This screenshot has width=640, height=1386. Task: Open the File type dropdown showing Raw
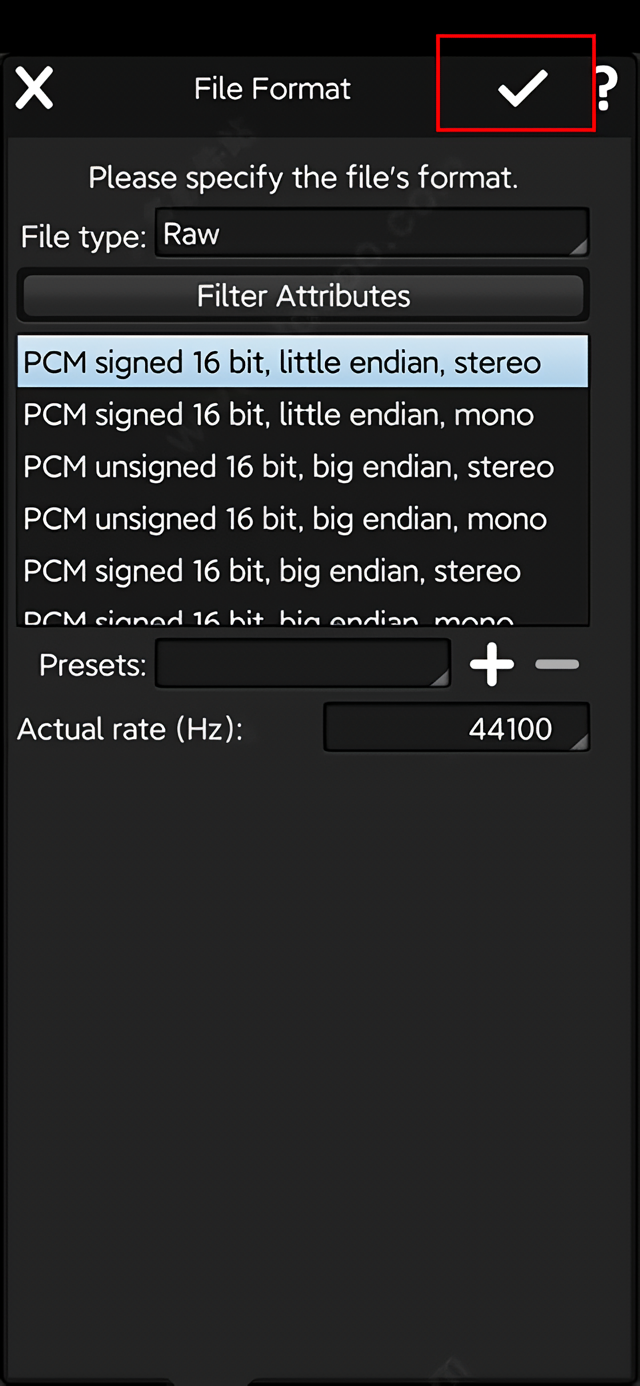click(371, 234)
